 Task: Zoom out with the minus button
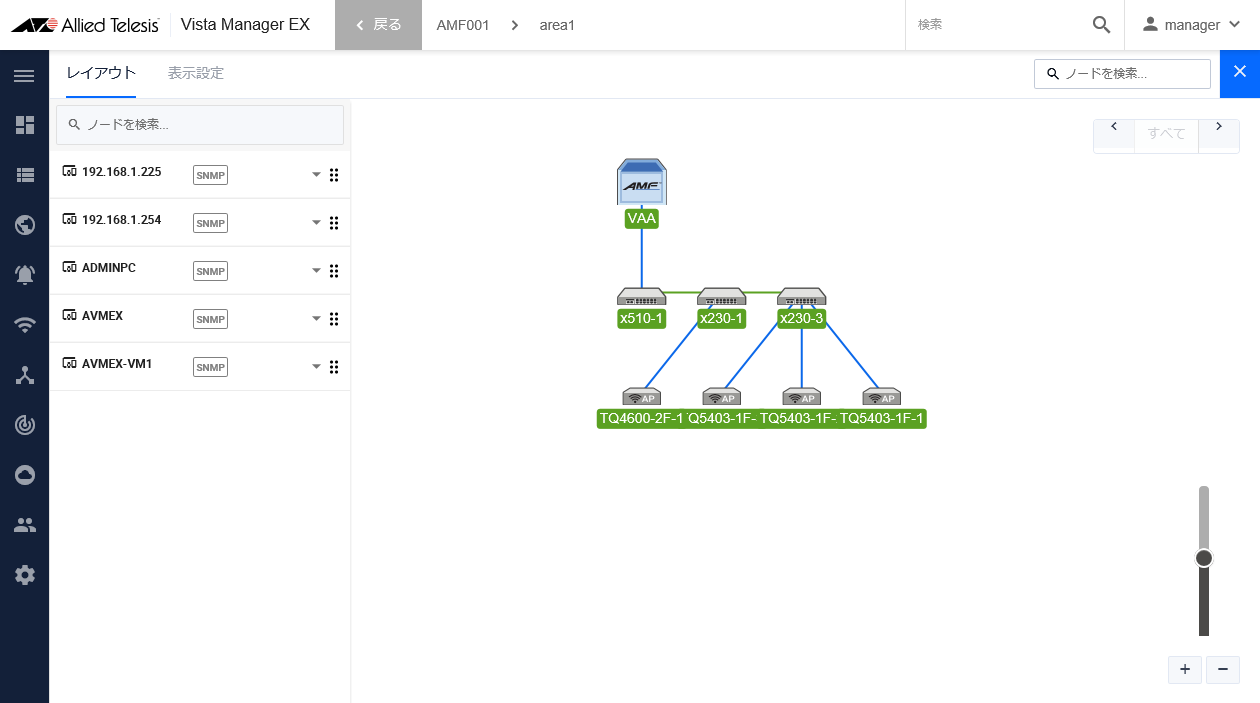click(x=1223, y=670)
